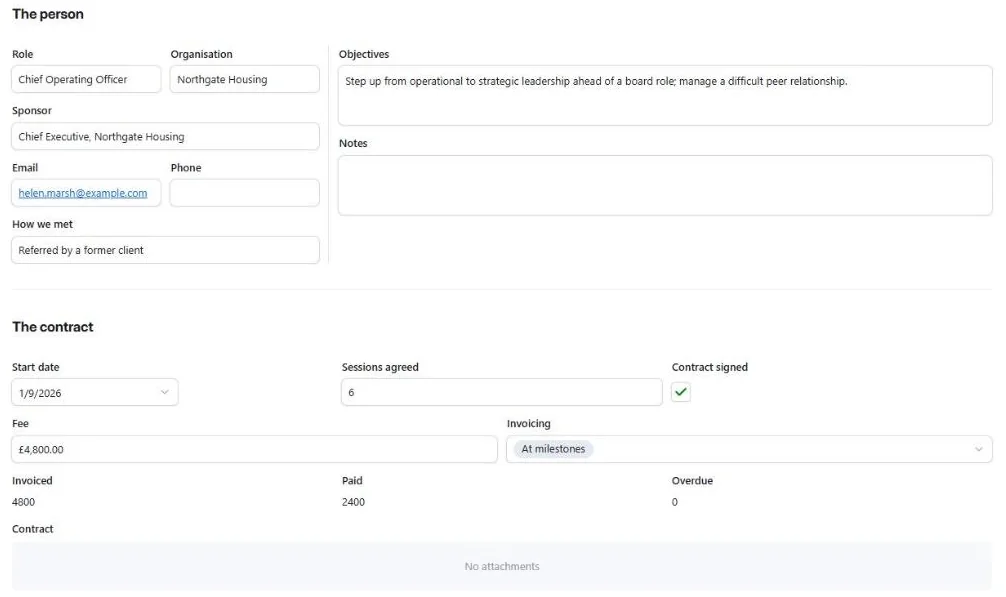Click the Start date value 1/9/2026
This screenshot has height=597, width=1006.
click(40, 393)
